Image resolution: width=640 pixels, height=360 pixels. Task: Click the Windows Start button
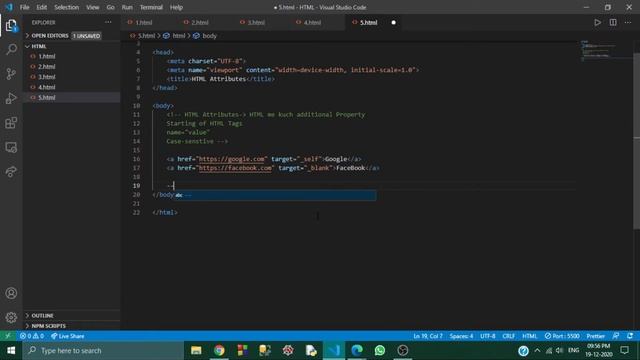[11, 350]
